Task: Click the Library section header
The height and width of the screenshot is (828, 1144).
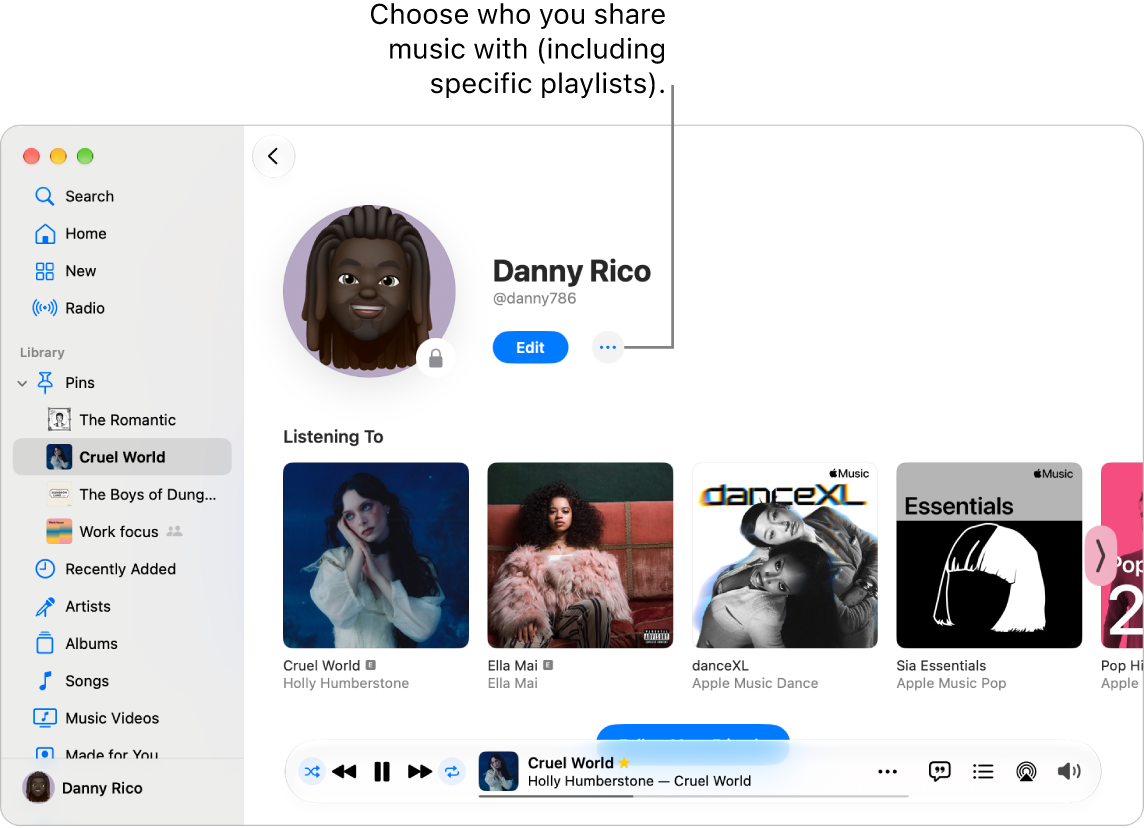Action: pyautogui.click(x=42, y=352)
